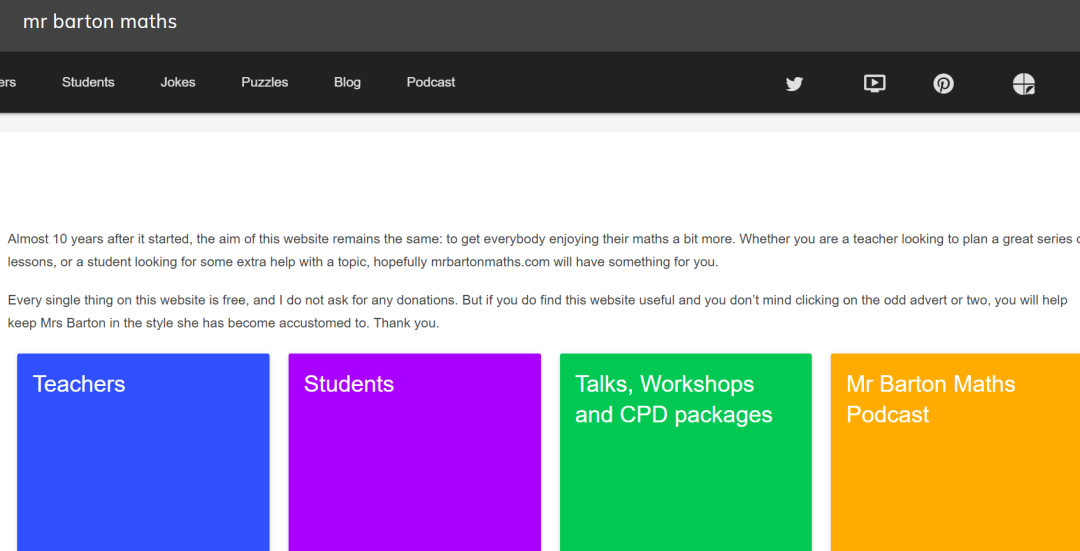Click the video screen play icon
The height and width of the screenshot is (551, 1080).
click(874, 84)
